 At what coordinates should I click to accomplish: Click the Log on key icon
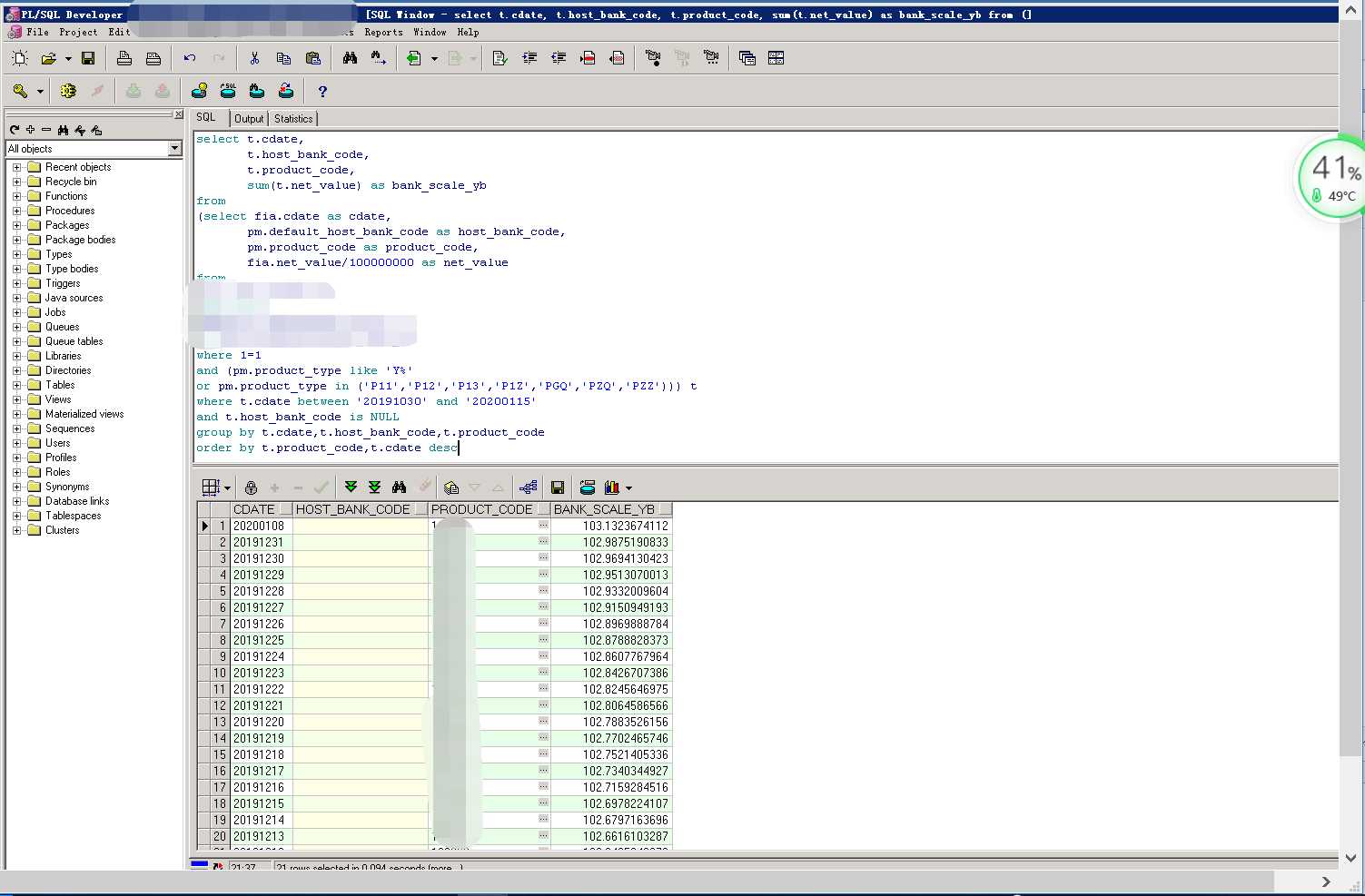coord(20,91)
